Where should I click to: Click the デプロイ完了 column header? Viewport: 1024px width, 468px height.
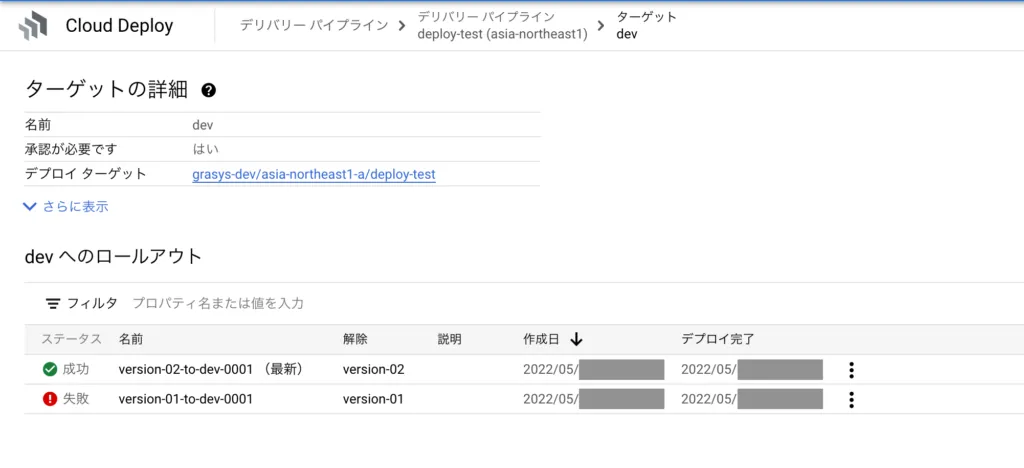click(x=718, y=339)
